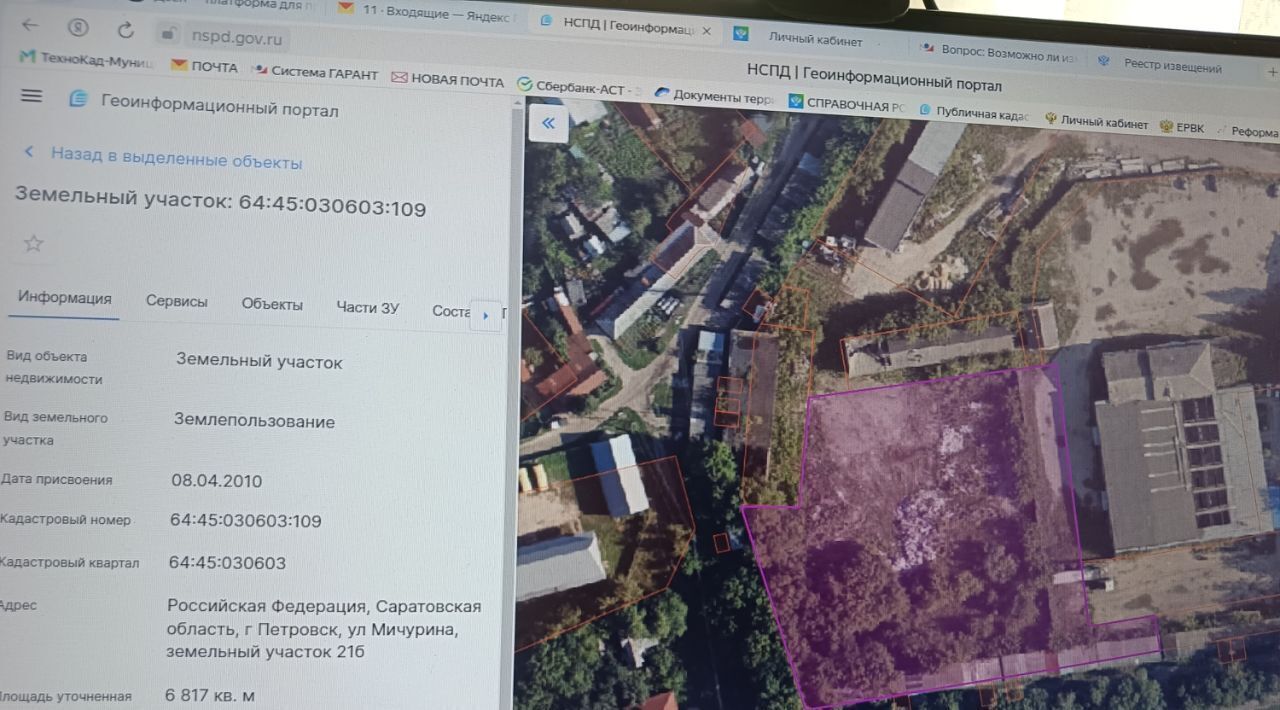
Task: Open the Публичная кадас bookmark
Action: click(973, 113)
